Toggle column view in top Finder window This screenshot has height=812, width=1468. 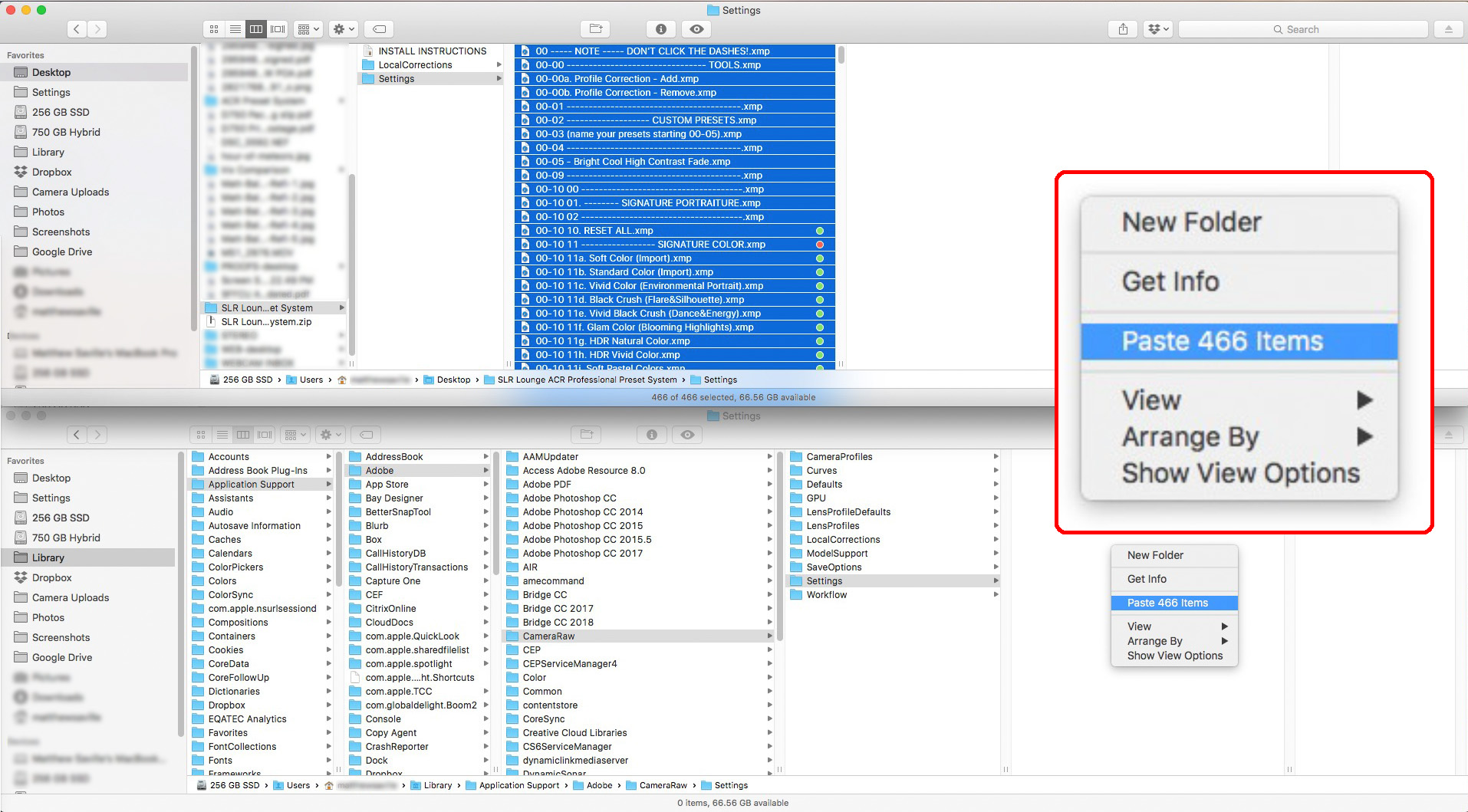256,29
